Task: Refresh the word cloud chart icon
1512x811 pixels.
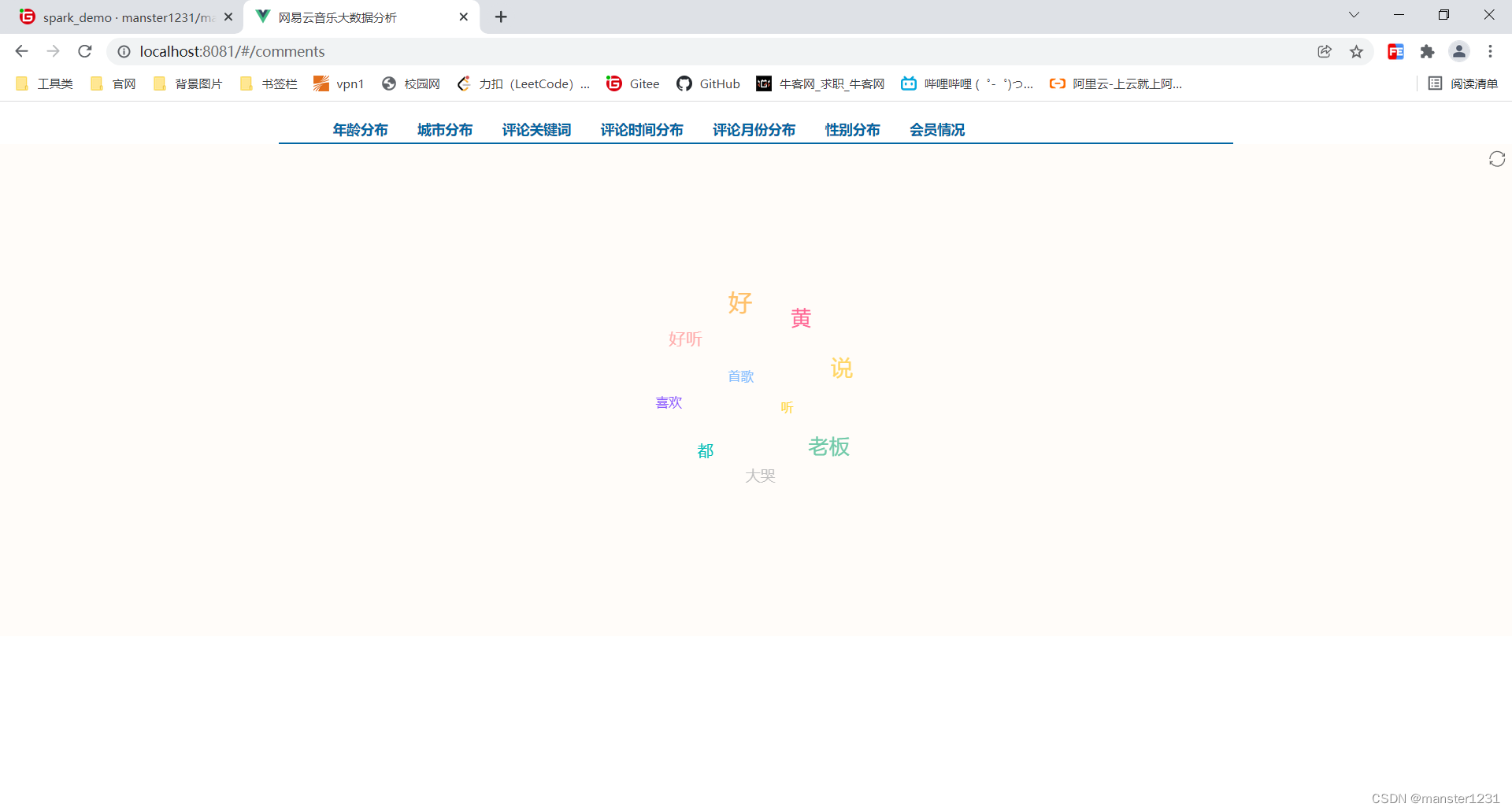Action: tap(1497, 159)
